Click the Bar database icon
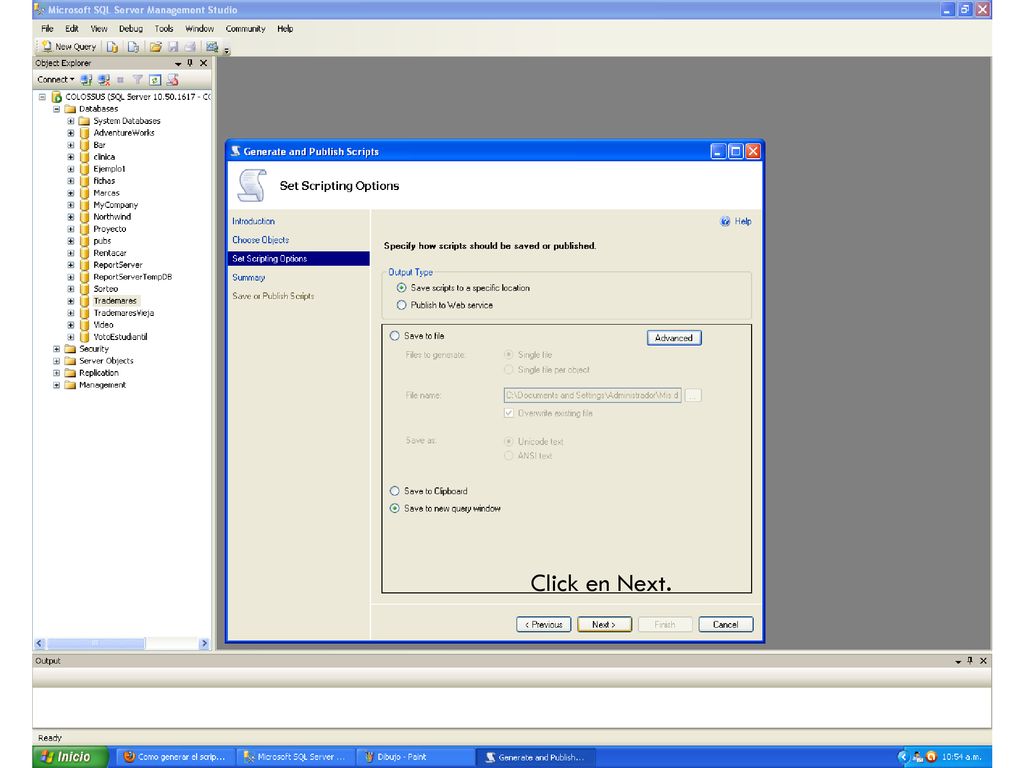Screen dimensions: 1024x768 (84, 145)
